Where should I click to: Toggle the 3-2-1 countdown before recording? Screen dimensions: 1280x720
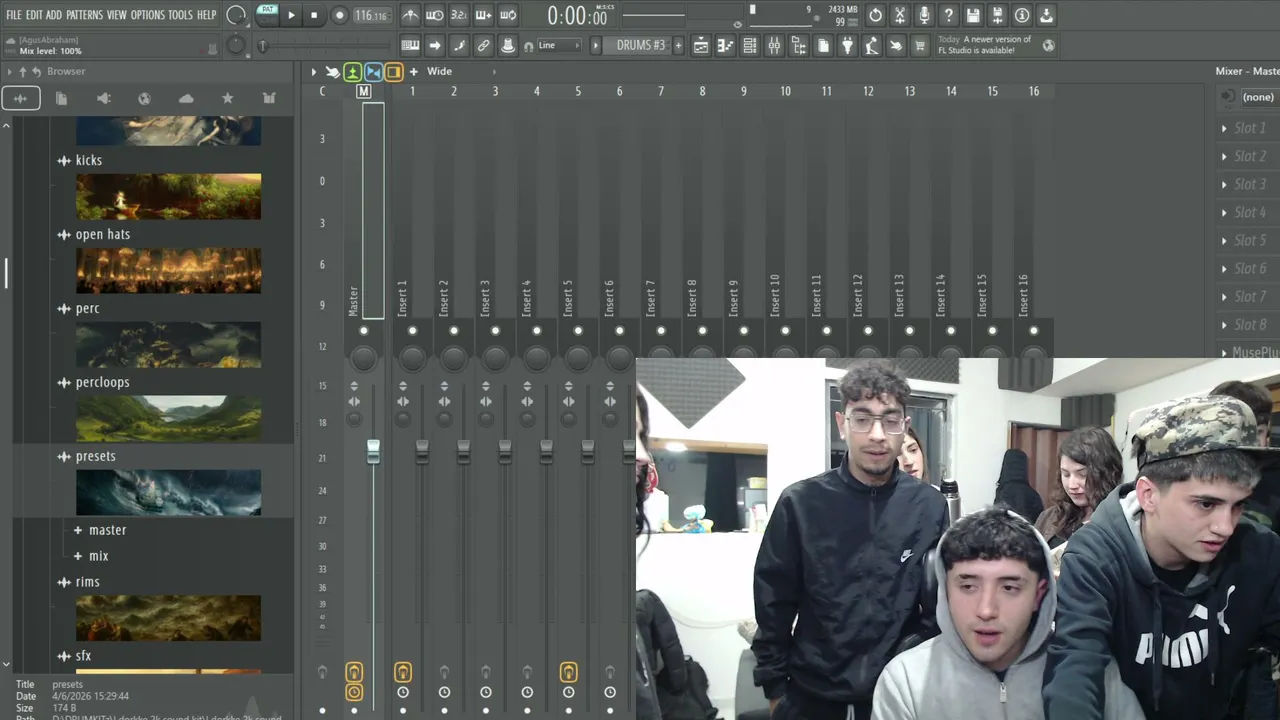click(459, 15)
